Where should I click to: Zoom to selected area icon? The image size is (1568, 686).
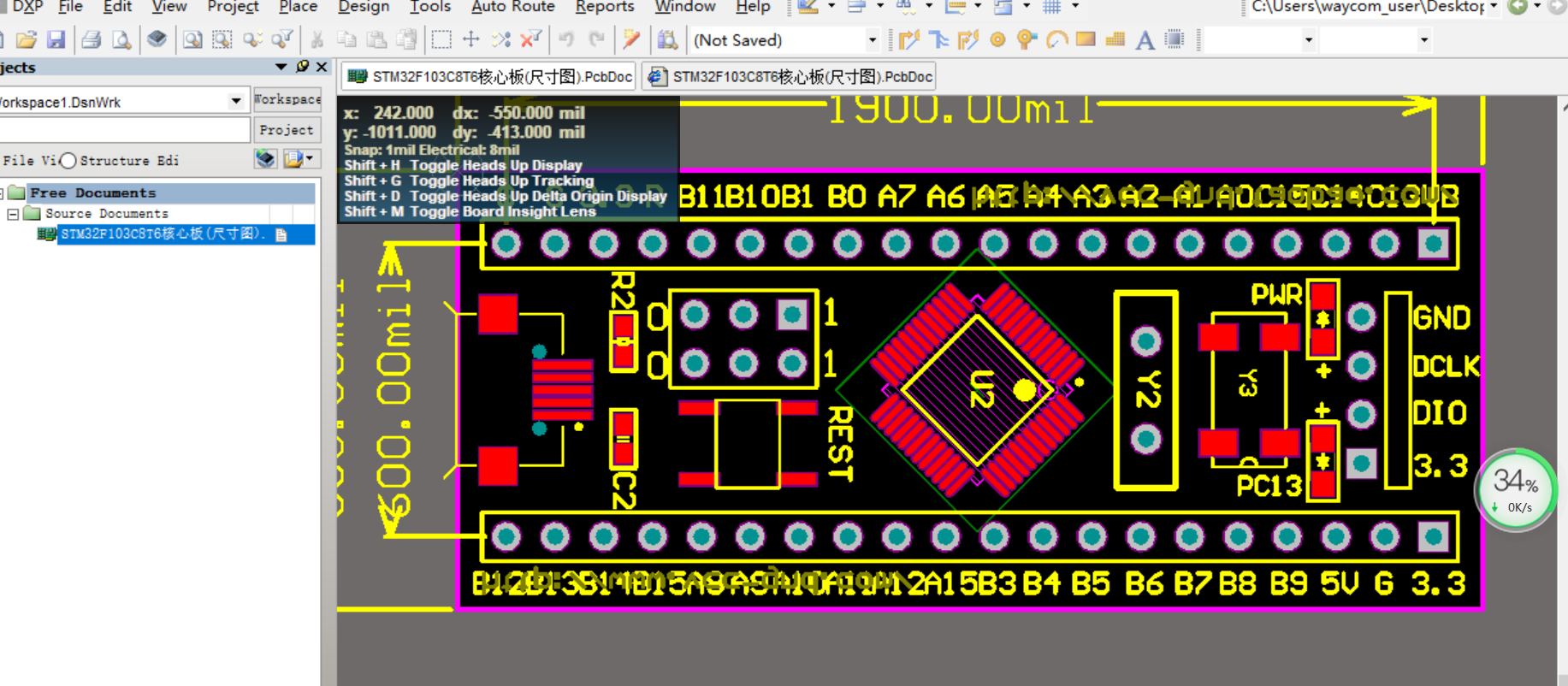[222, 40]
